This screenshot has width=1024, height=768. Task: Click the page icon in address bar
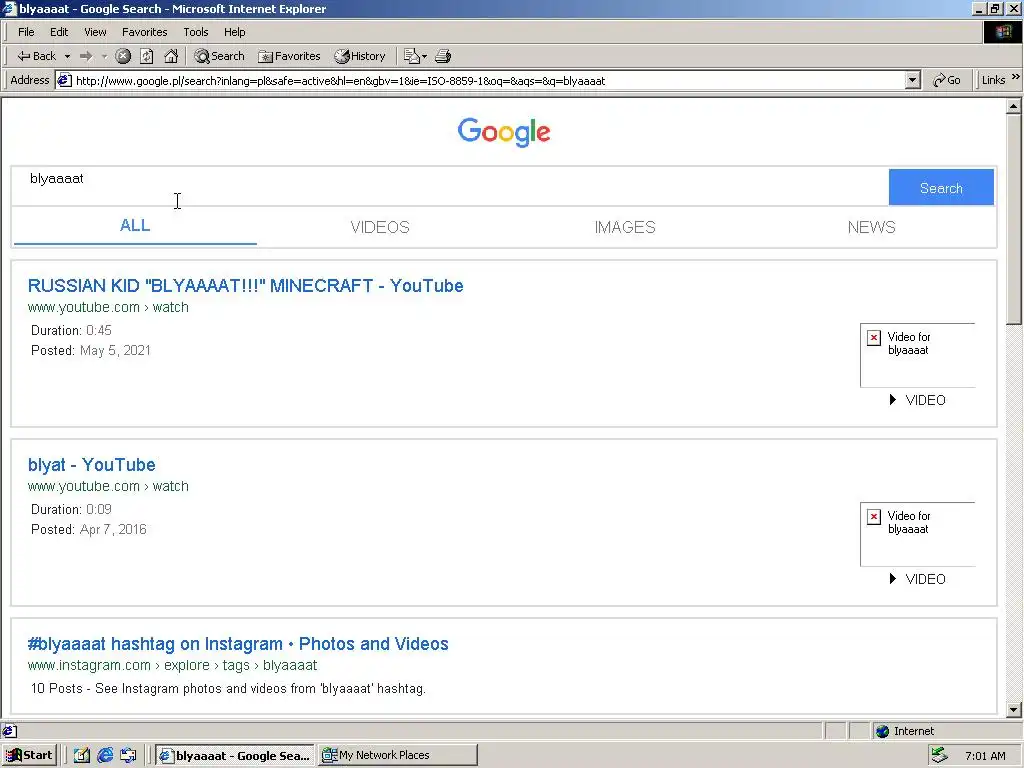65,80
